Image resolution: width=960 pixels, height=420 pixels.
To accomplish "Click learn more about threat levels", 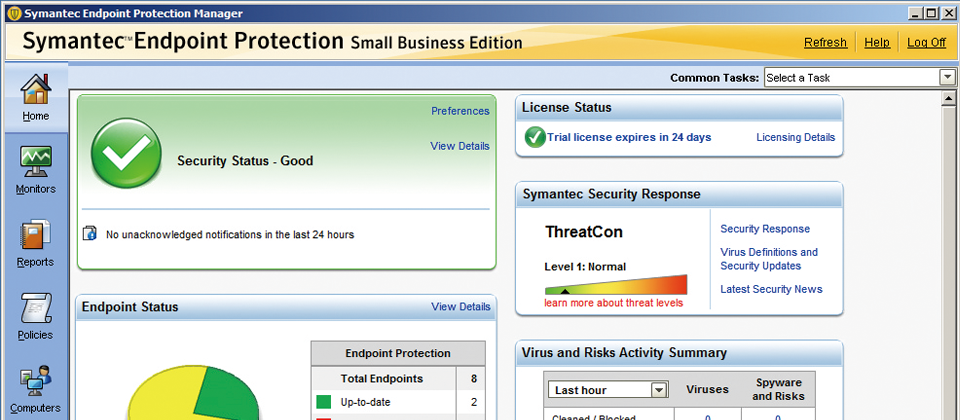I will tap(613, 303).
